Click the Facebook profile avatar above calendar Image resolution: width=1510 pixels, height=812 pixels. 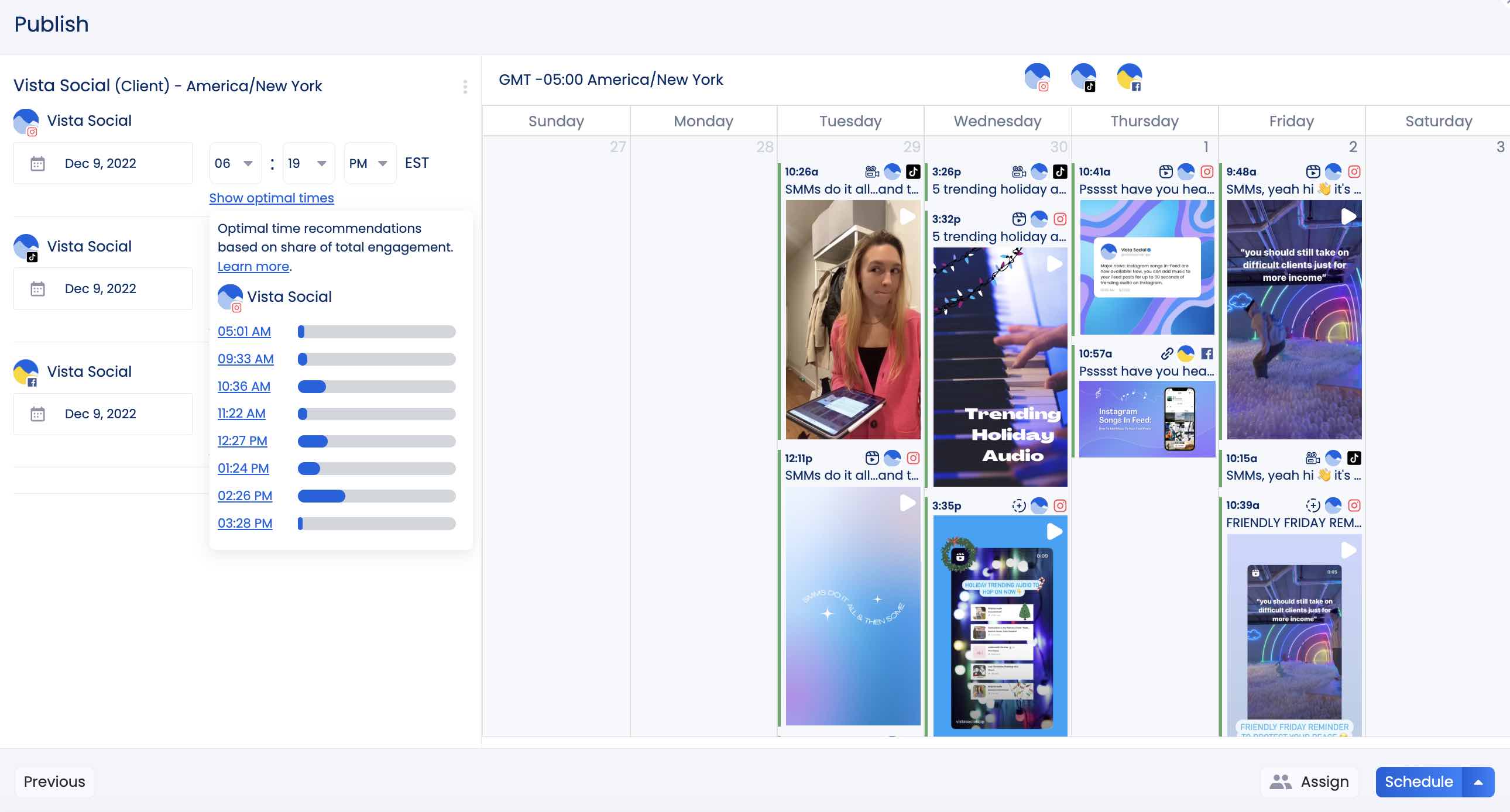point(1129,77)
